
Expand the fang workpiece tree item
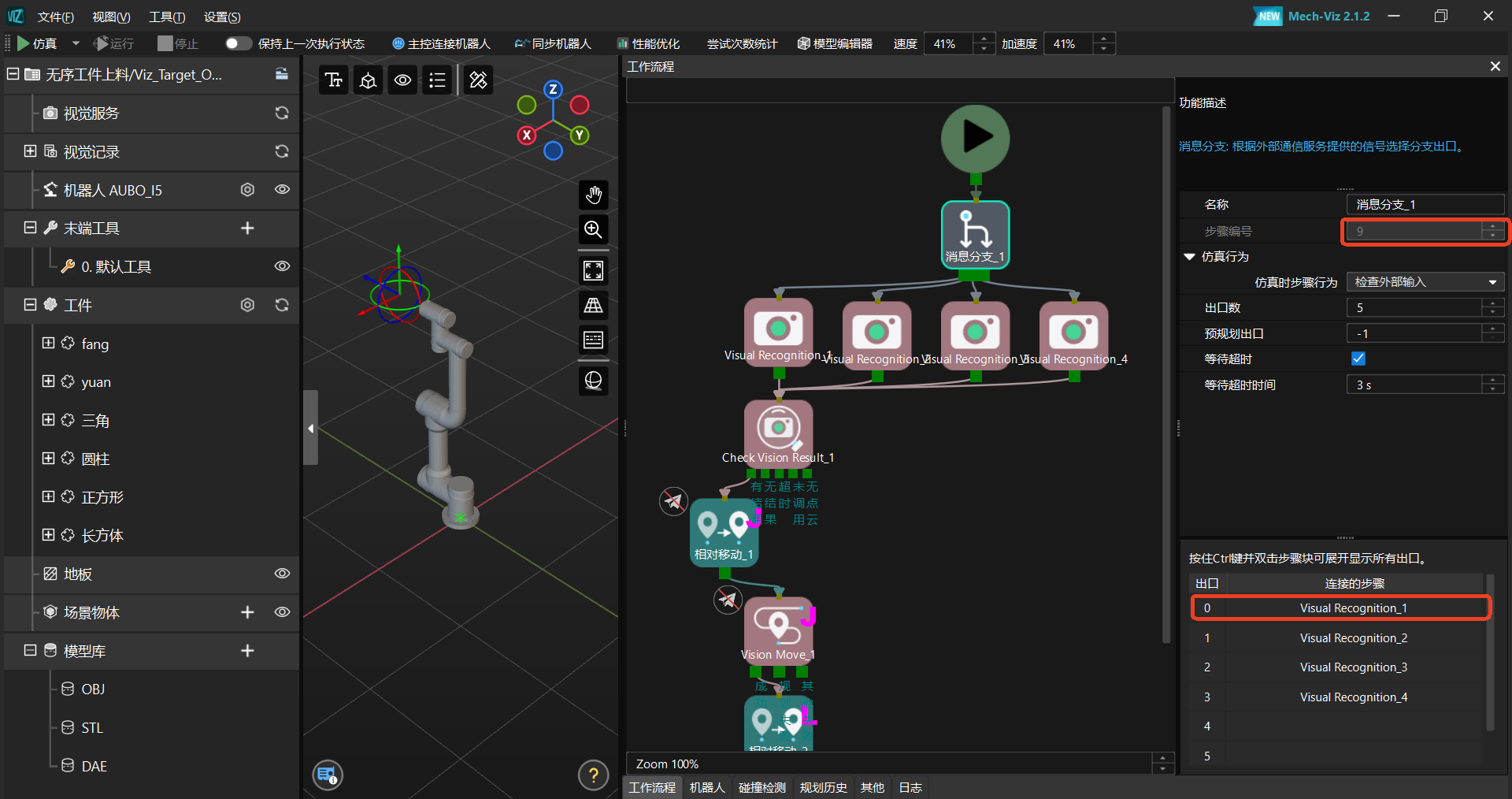48,344
